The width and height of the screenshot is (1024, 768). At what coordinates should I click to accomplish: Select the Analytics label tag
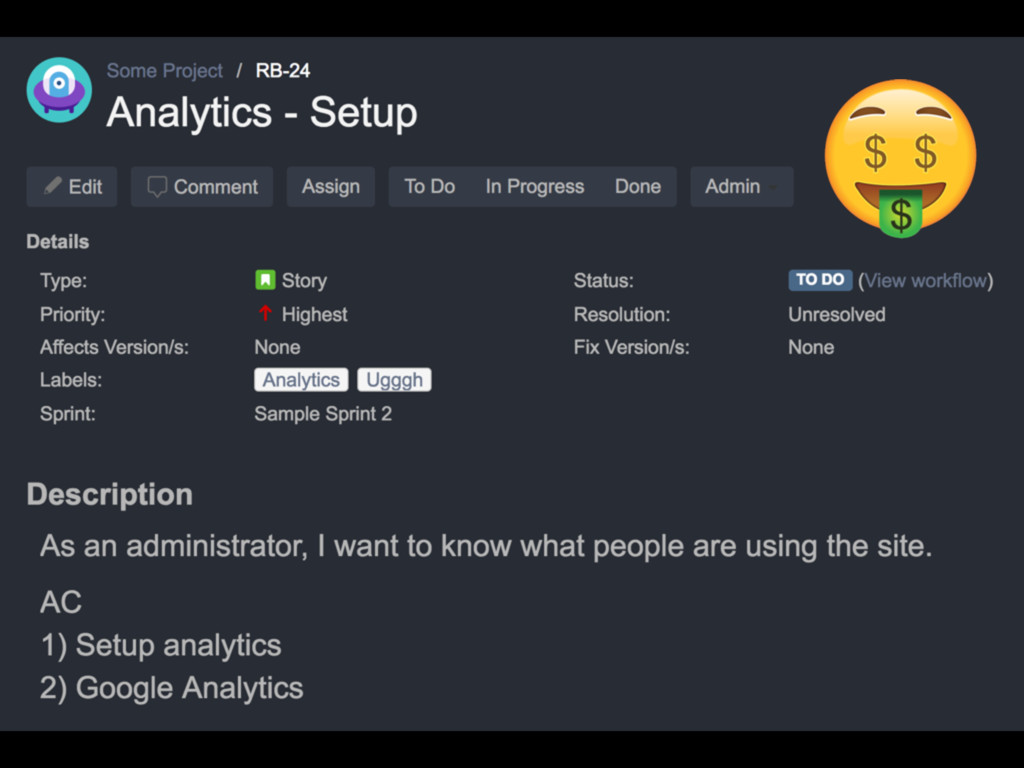[x=301, y=380]
